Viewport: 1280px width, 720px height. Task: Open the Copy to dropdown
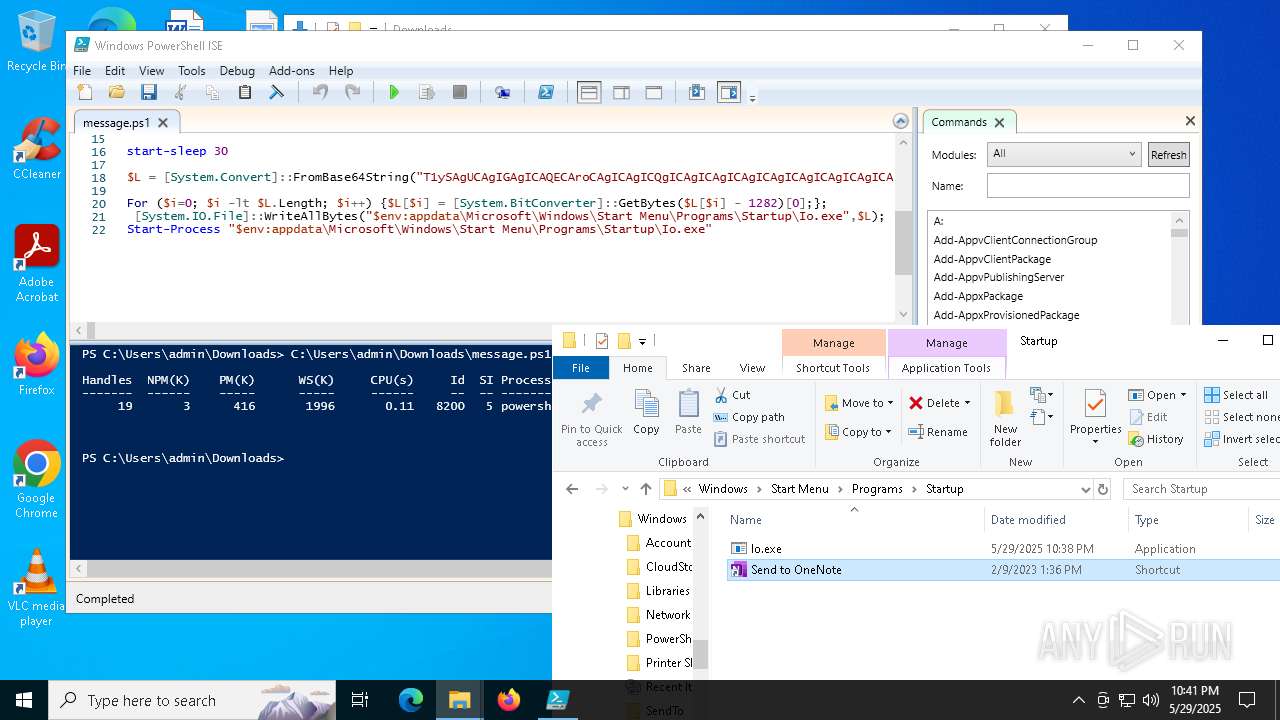click(x=858, y=432)
